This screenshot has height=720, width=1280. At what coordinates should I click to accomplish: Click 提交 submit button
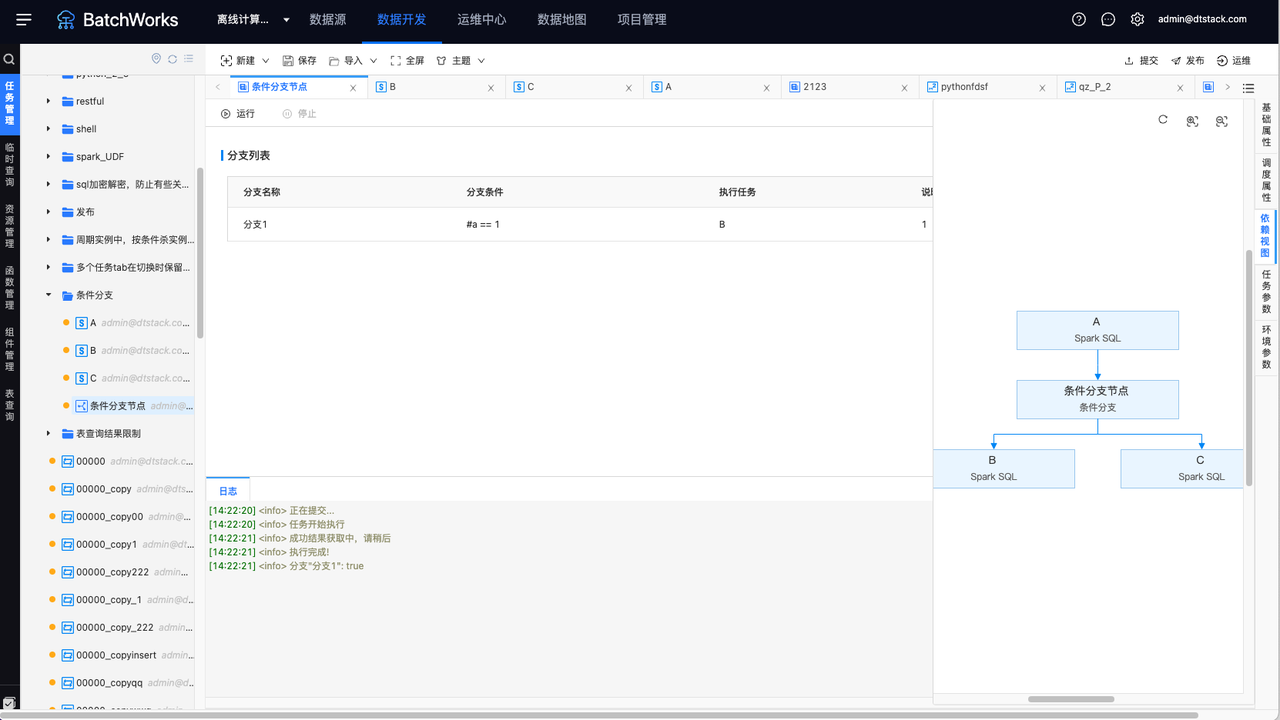[1141, 60]
